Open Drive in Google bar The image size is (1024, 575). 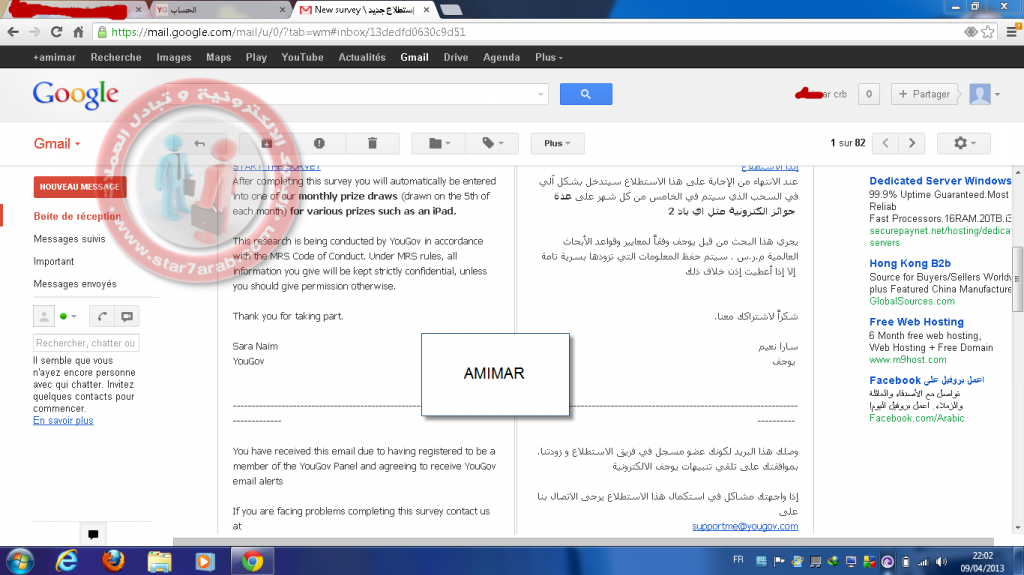(x=456, y=58)
